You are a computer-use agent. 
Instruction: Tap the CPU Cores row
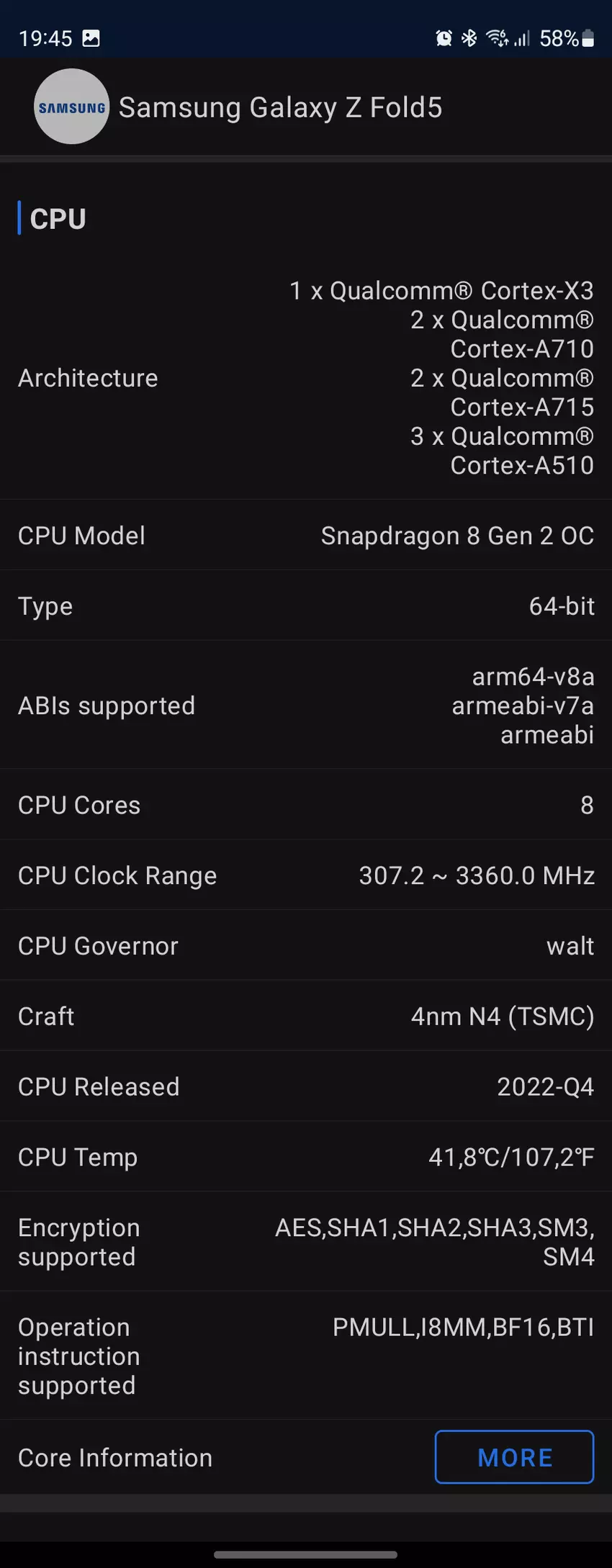pyautogui.click(x=305, y=805)
